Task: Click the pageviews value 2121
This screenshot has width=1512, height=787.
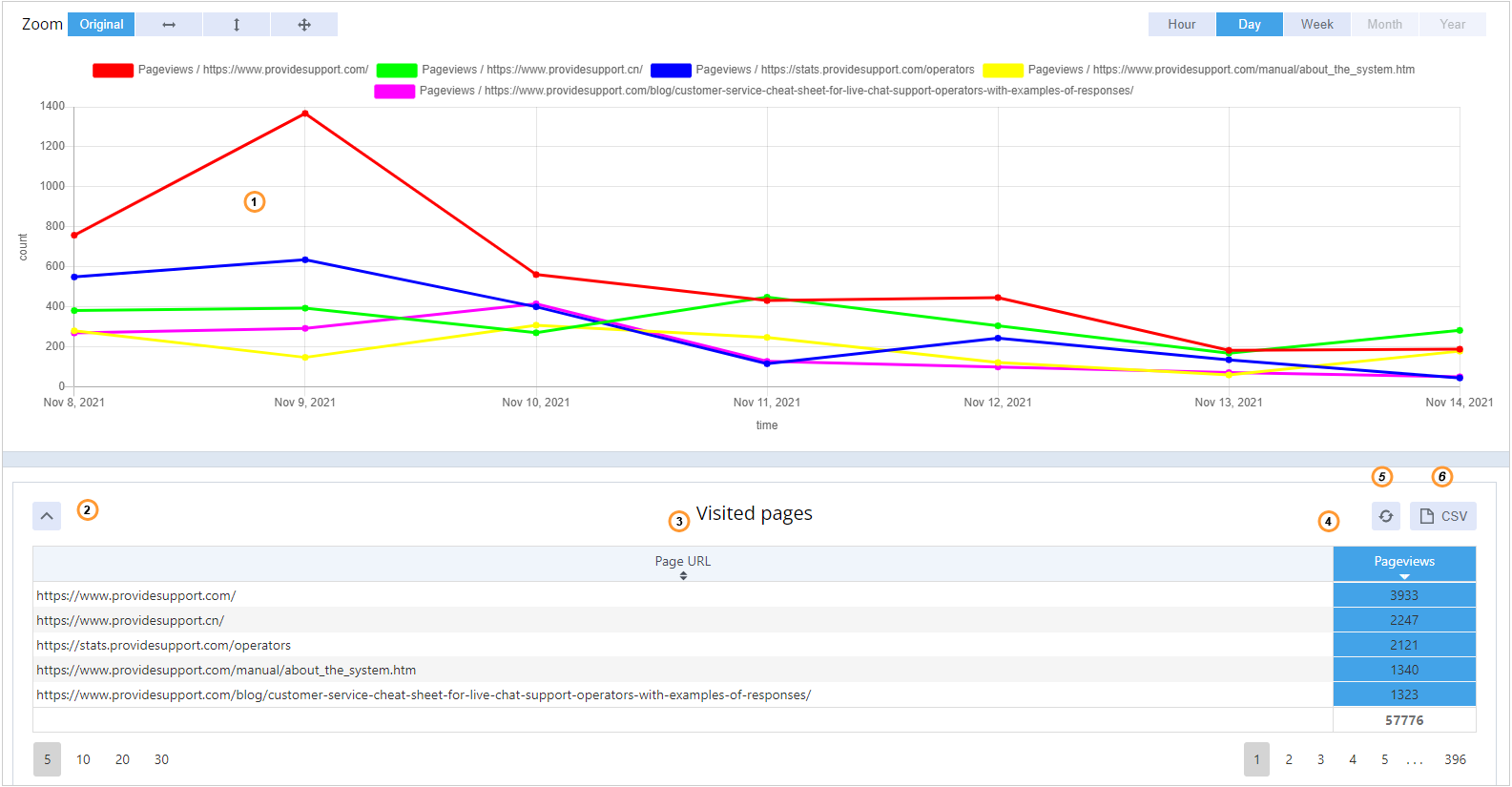Action: pyautogui.click(x=1404, y=645)
